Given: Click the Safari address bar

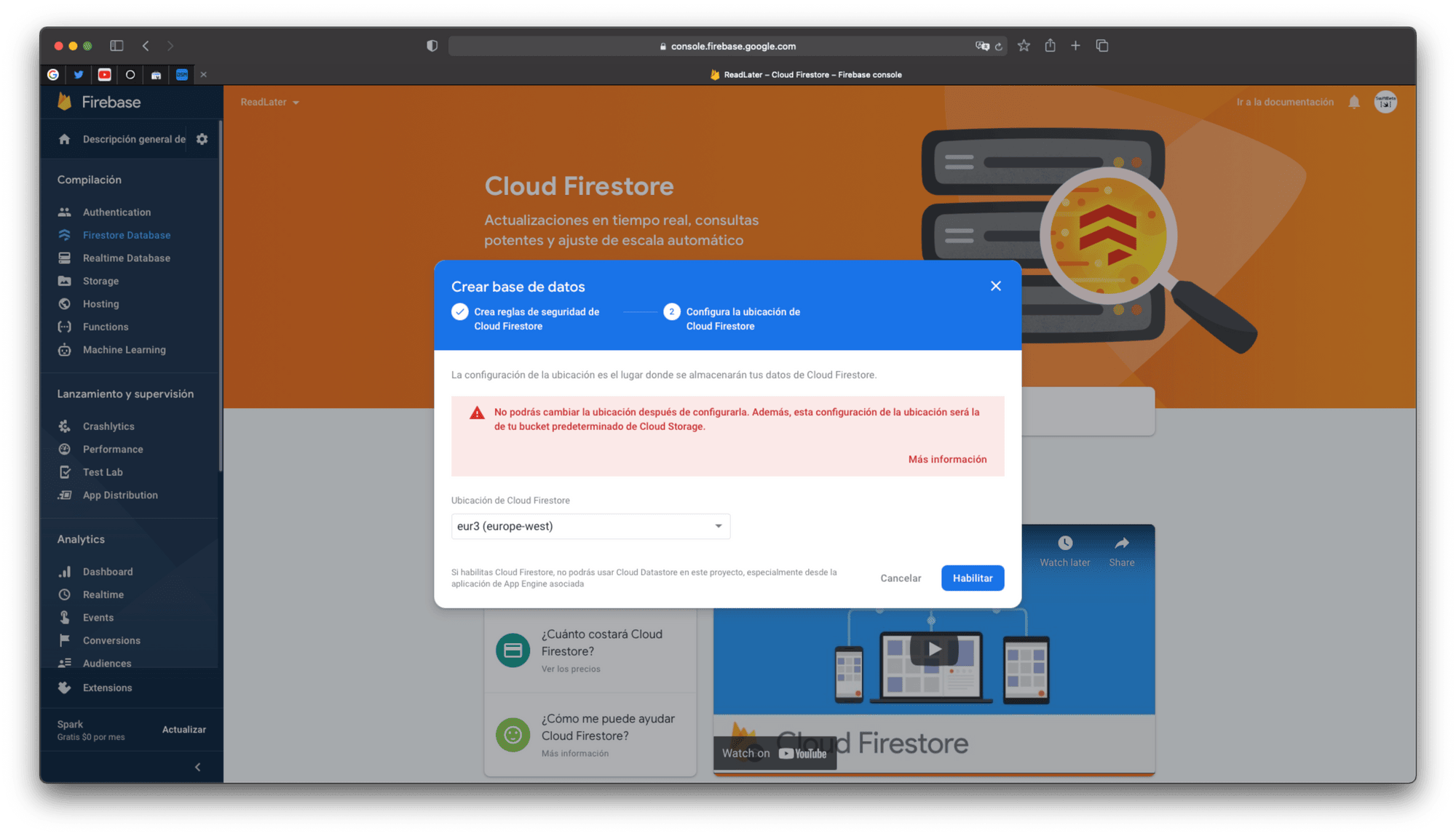Looking at the screenshot, I should [x=728, y=46].
